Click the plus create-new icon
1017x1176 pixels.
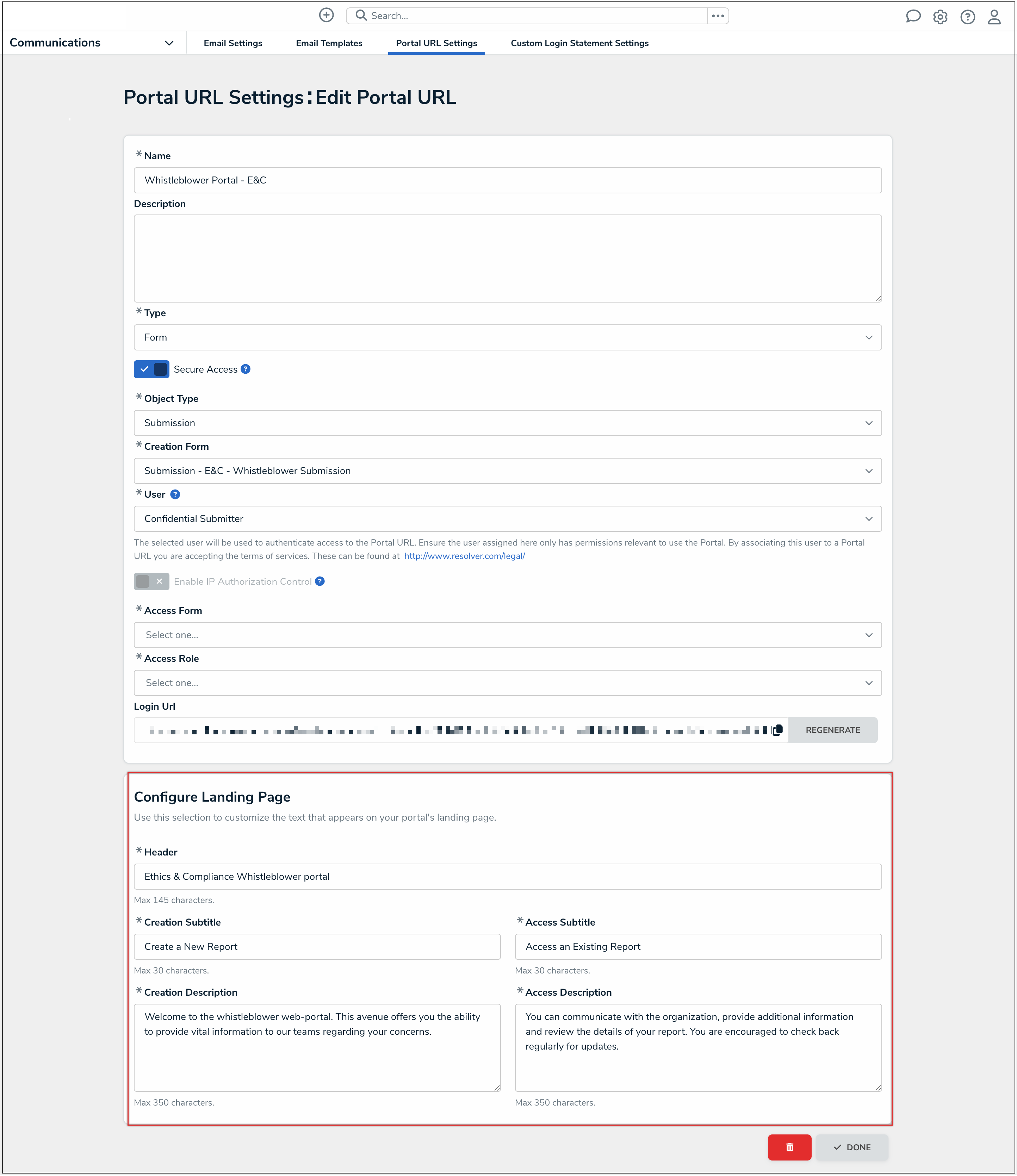click(x=326, y=15)
